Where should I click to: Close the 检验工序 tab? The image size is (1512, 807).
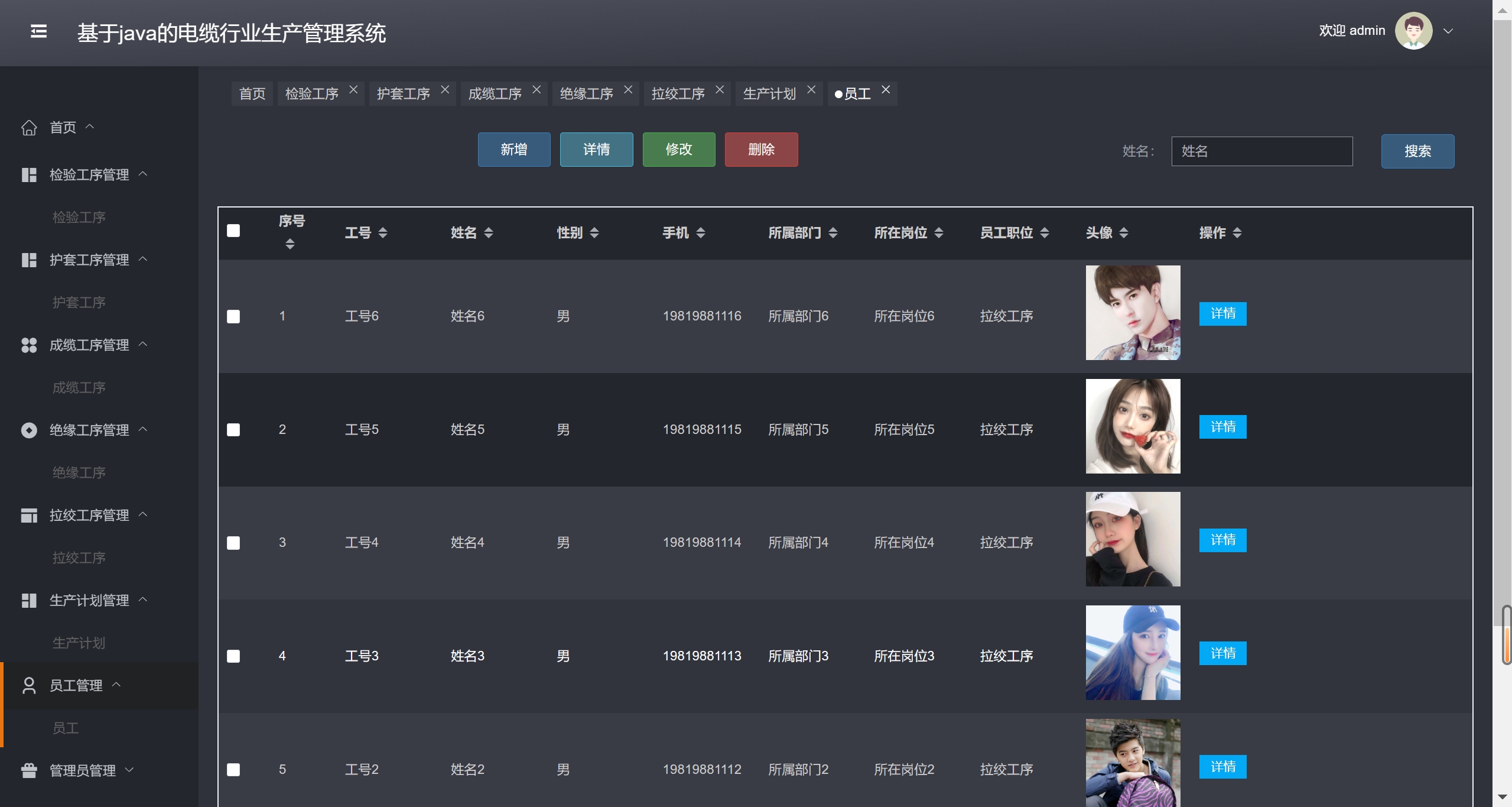[353, 89]
